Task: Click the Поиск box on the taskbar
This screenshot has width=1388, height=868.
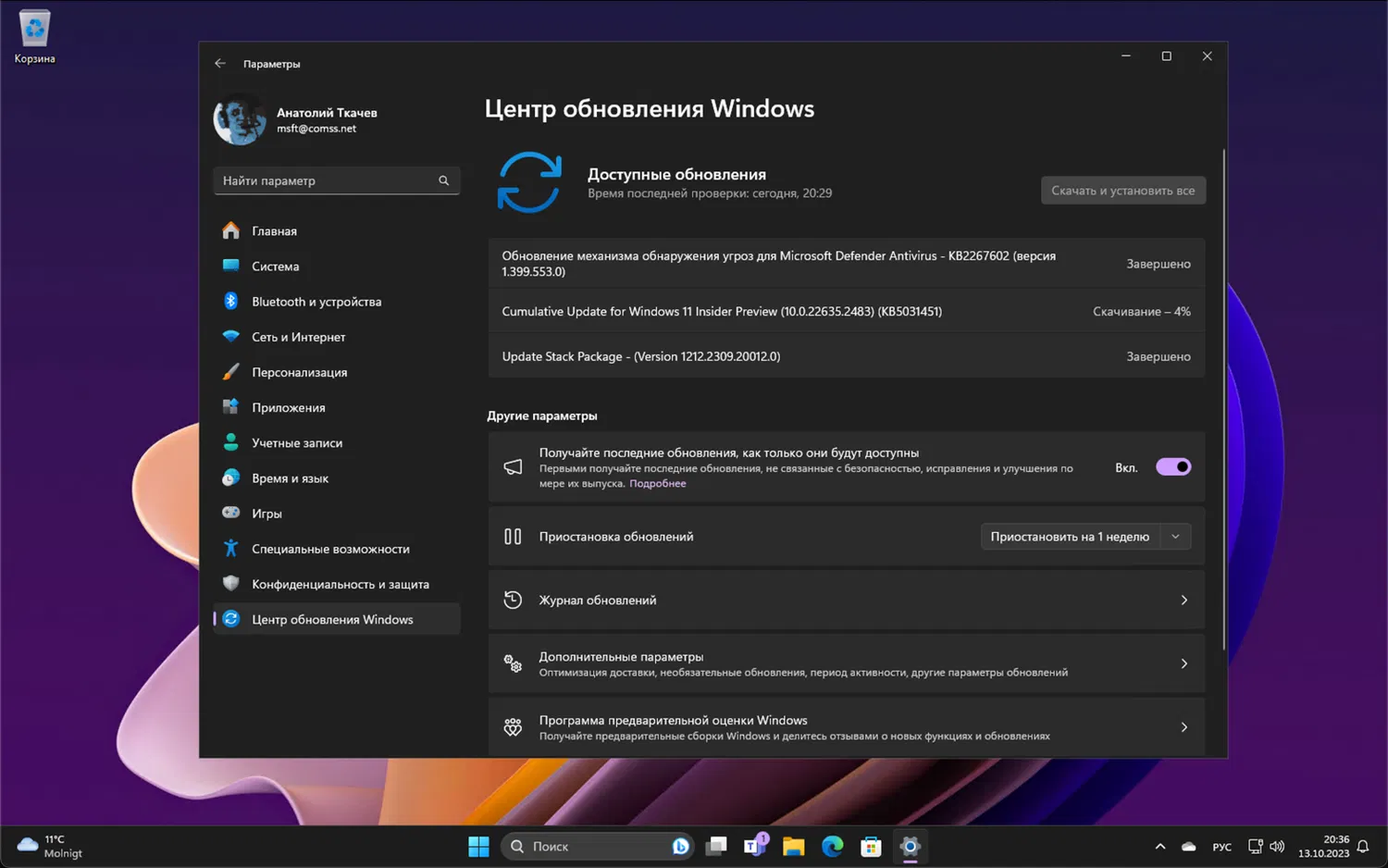Action: [x=599, y=846]
